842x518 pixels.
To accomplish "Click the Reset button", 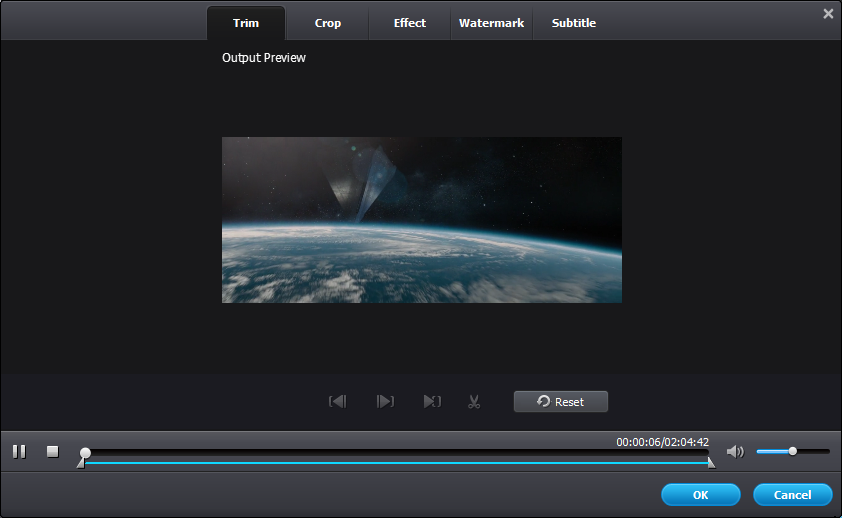I will [x=561, y=402].
